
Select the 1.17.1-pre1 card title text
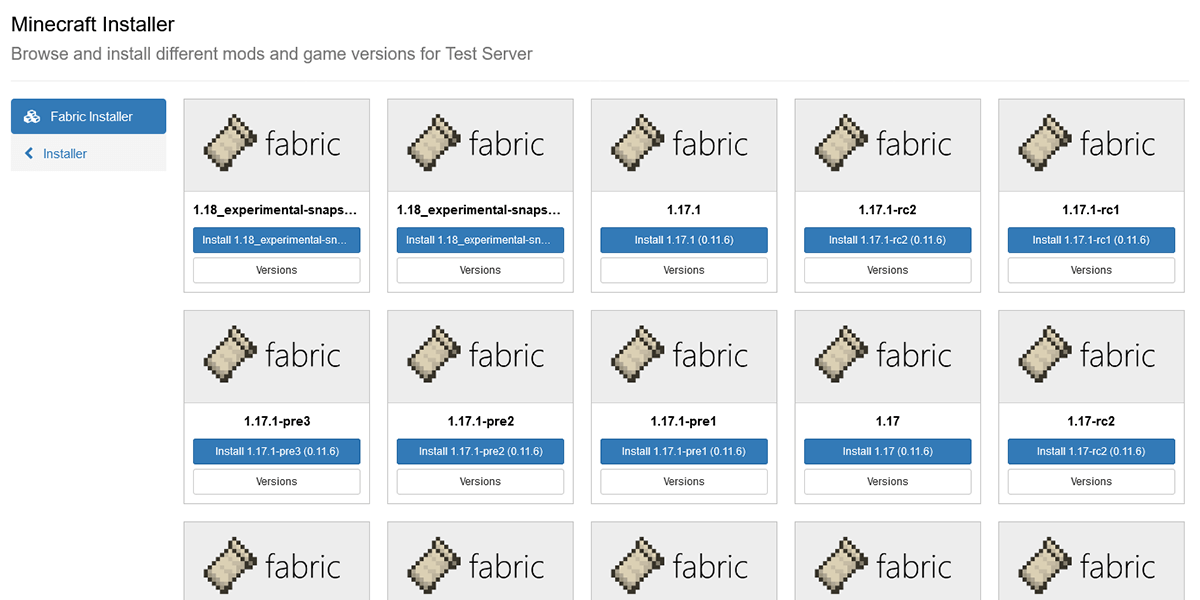(x=684, y=422)
